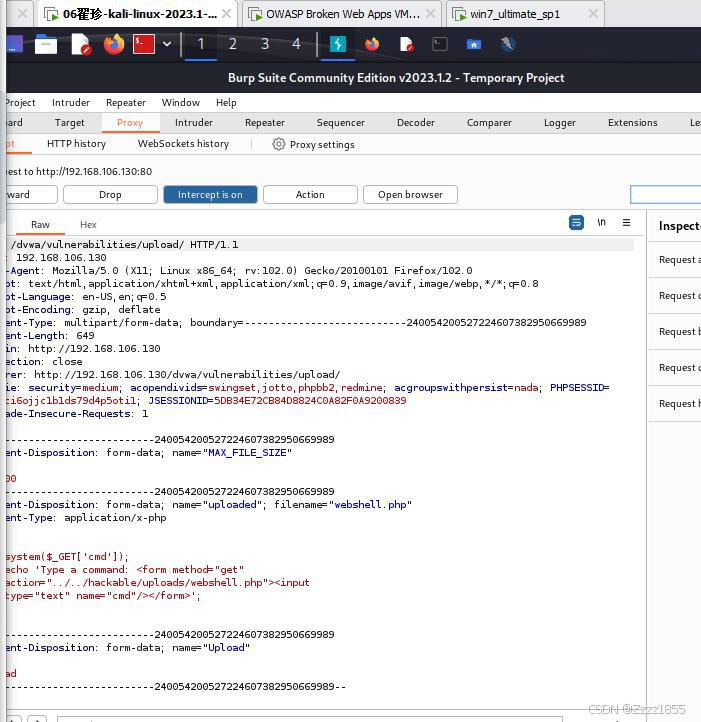Open the Project menu
The width and height of the screenshot is (701, 722).
(x=20, y=103)
